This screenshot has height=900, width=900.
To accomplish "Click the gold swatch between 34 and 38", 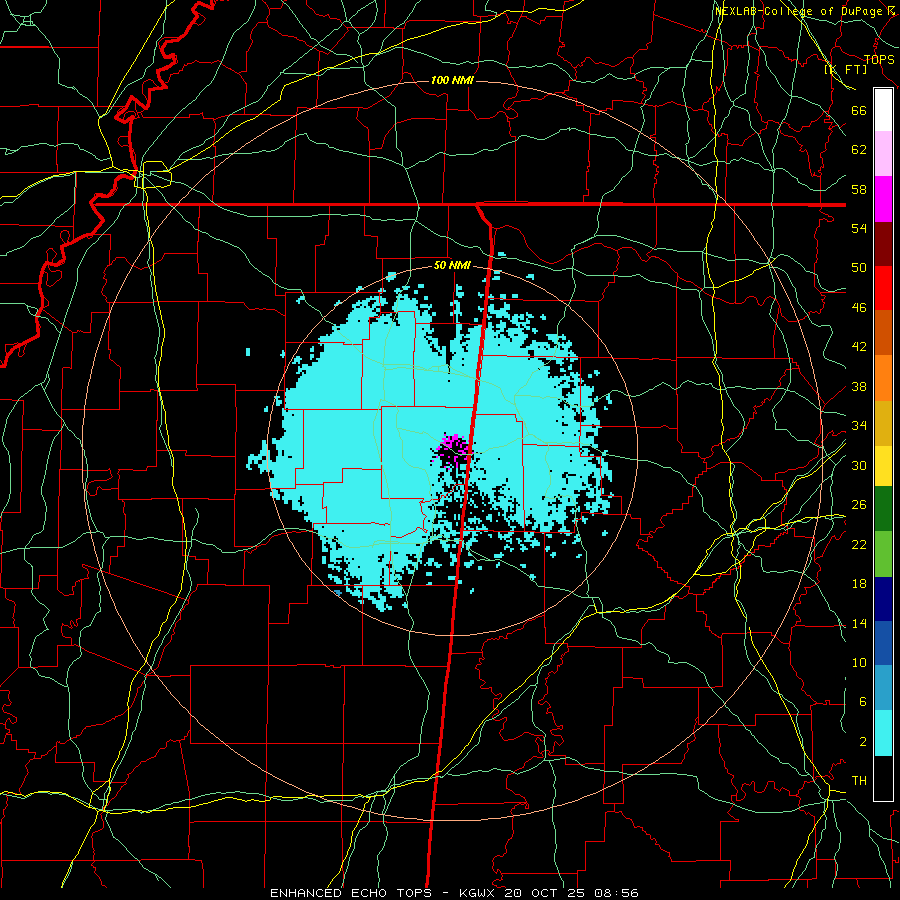I will (x=883, y=423).
